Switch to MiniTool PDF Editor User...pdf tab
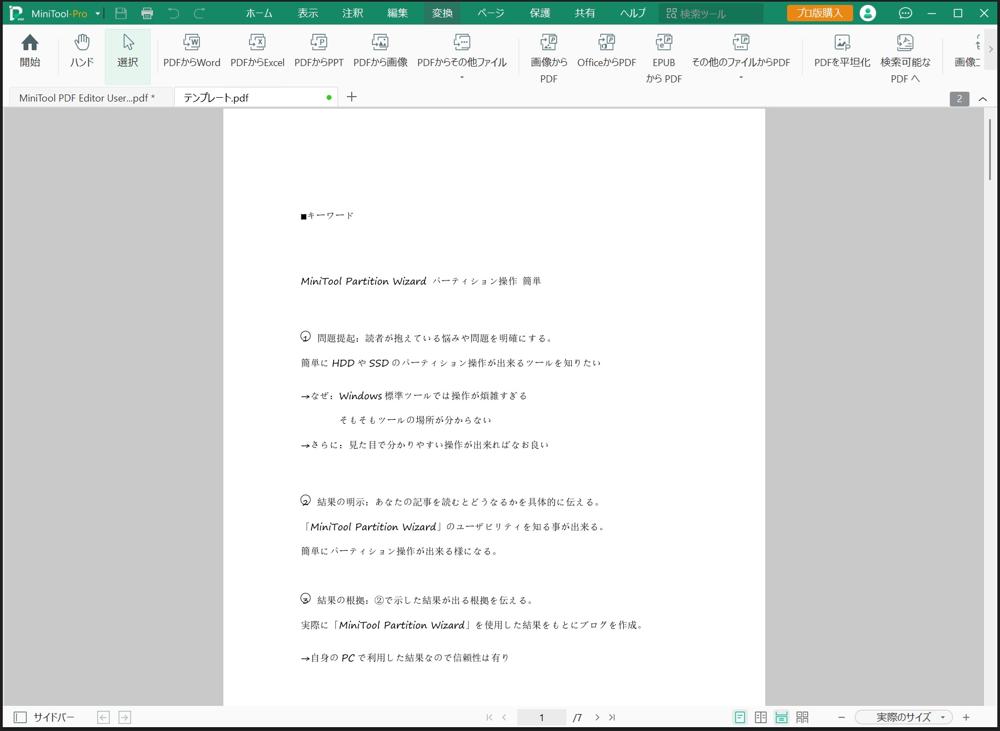This screenshot has width=1000, height=731. click(x=87, y=98)
